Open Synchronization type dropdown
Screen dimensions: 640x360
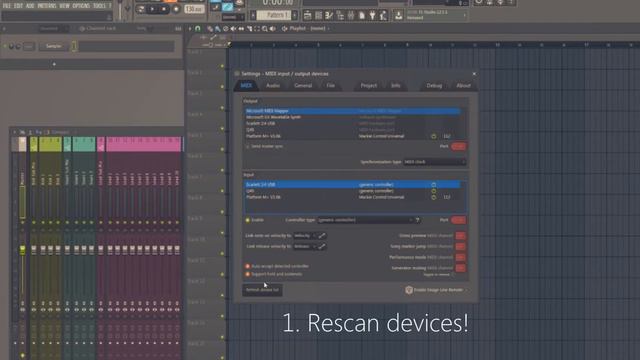434,162
